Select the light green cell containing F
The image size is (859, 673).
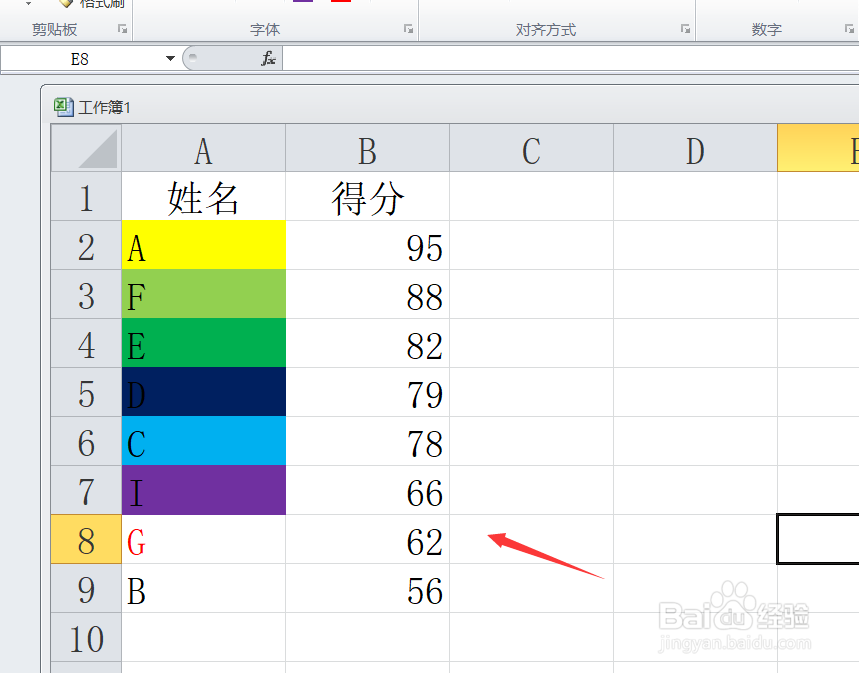(203, 294)
